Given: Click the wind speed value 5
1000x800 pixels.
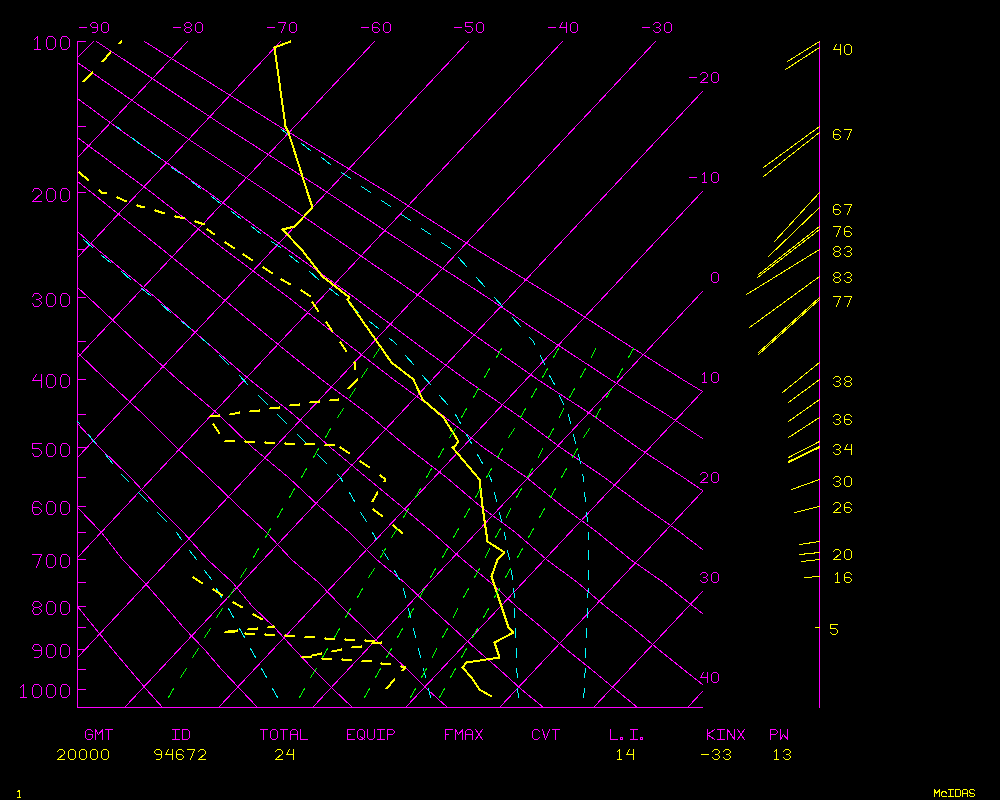Looking at the screenshot, I should point(833,629).
